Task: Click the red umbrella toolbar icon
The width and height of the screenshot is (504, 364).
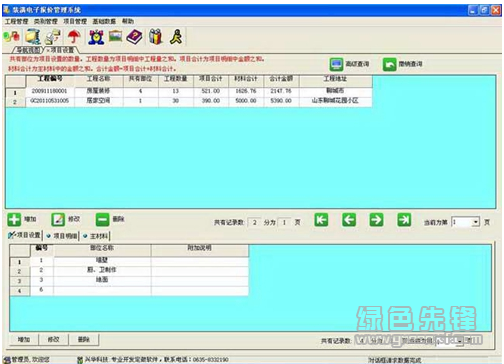Action: (x=74, y=37)
